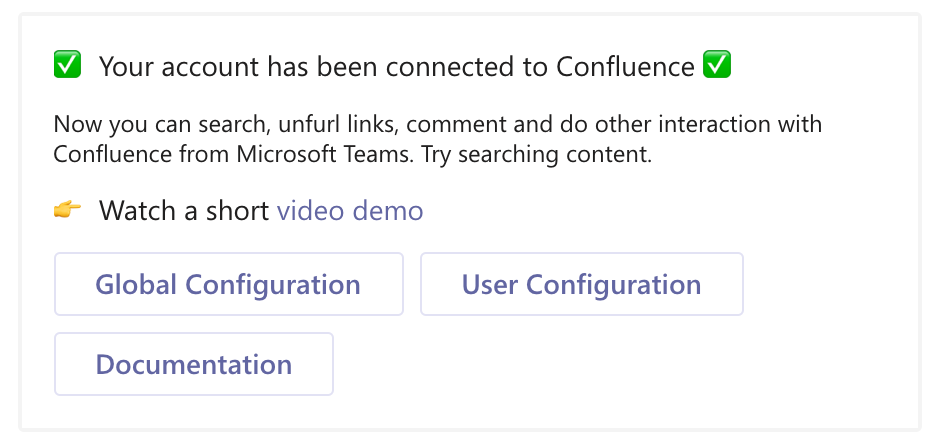Click the green checkmark before the heading
Image resolution: width=936 pixels, height=446 pixels.
[67, 67]
